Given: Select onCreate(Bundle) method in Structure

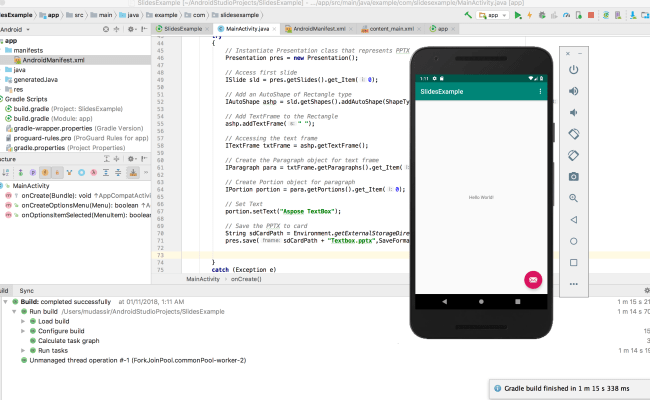Looking at the screenshot, I should 78,195.
